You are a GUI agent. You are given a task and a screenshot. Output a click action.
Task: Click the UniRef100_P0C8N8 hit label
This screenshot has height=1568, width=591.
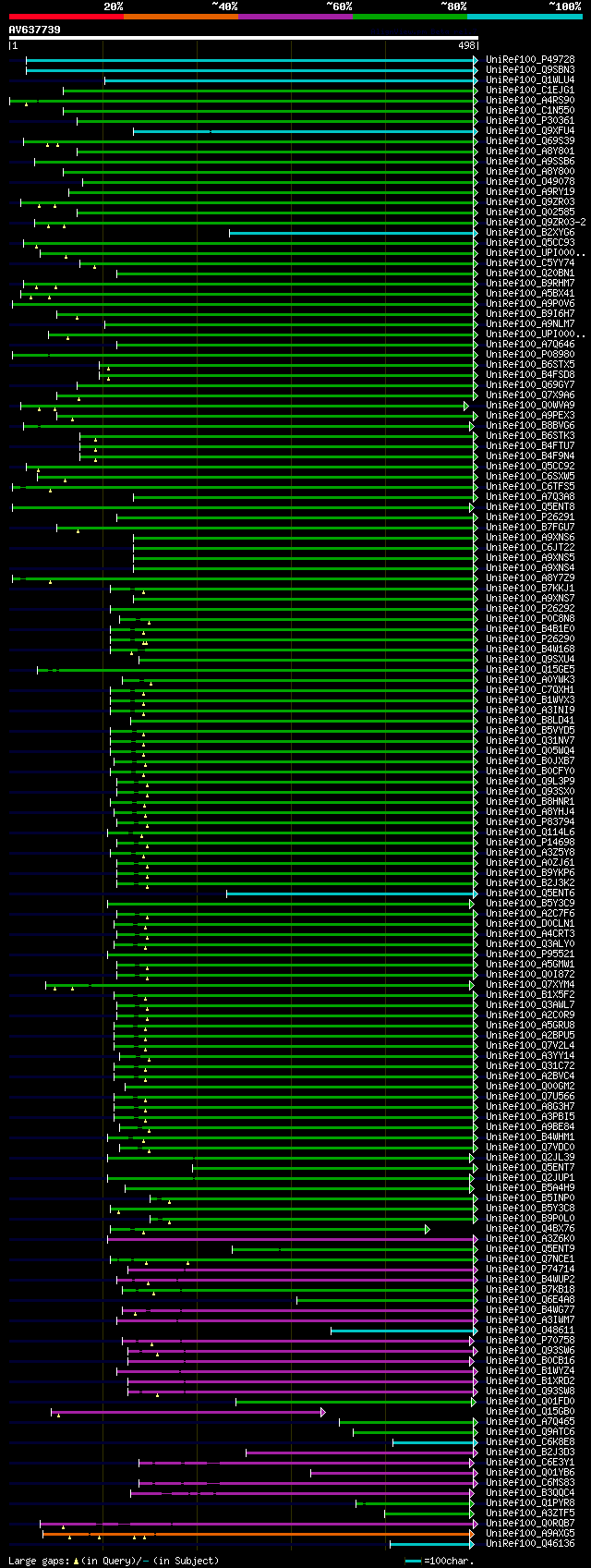click(530, 618)
